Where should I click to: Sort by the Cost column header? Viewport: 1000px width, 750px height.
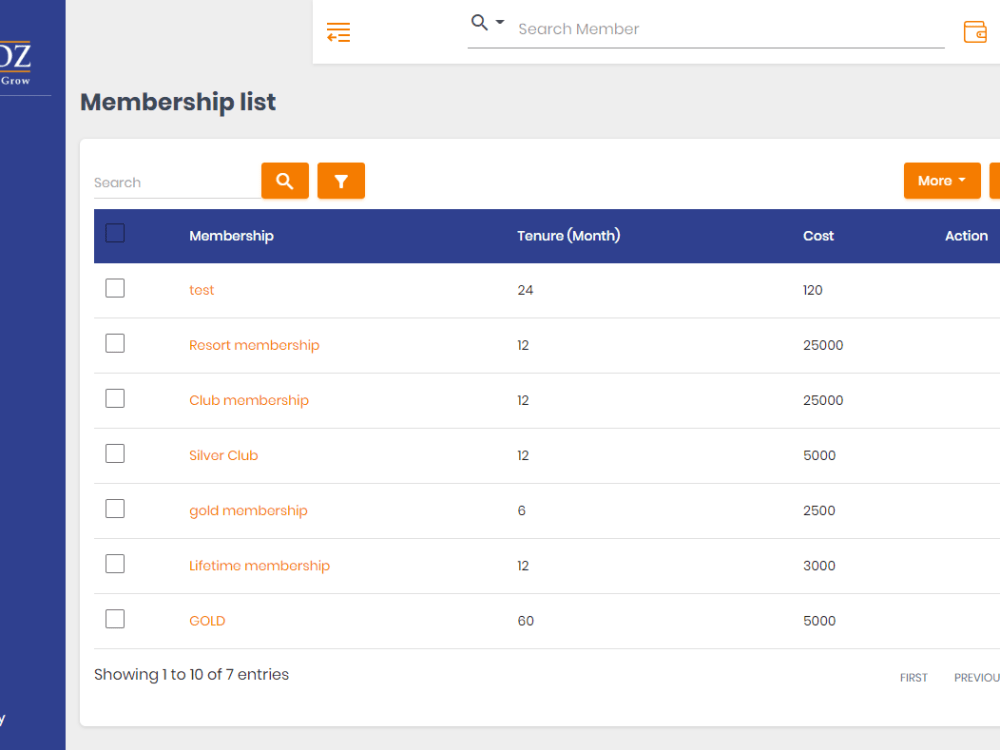[818, 236]
